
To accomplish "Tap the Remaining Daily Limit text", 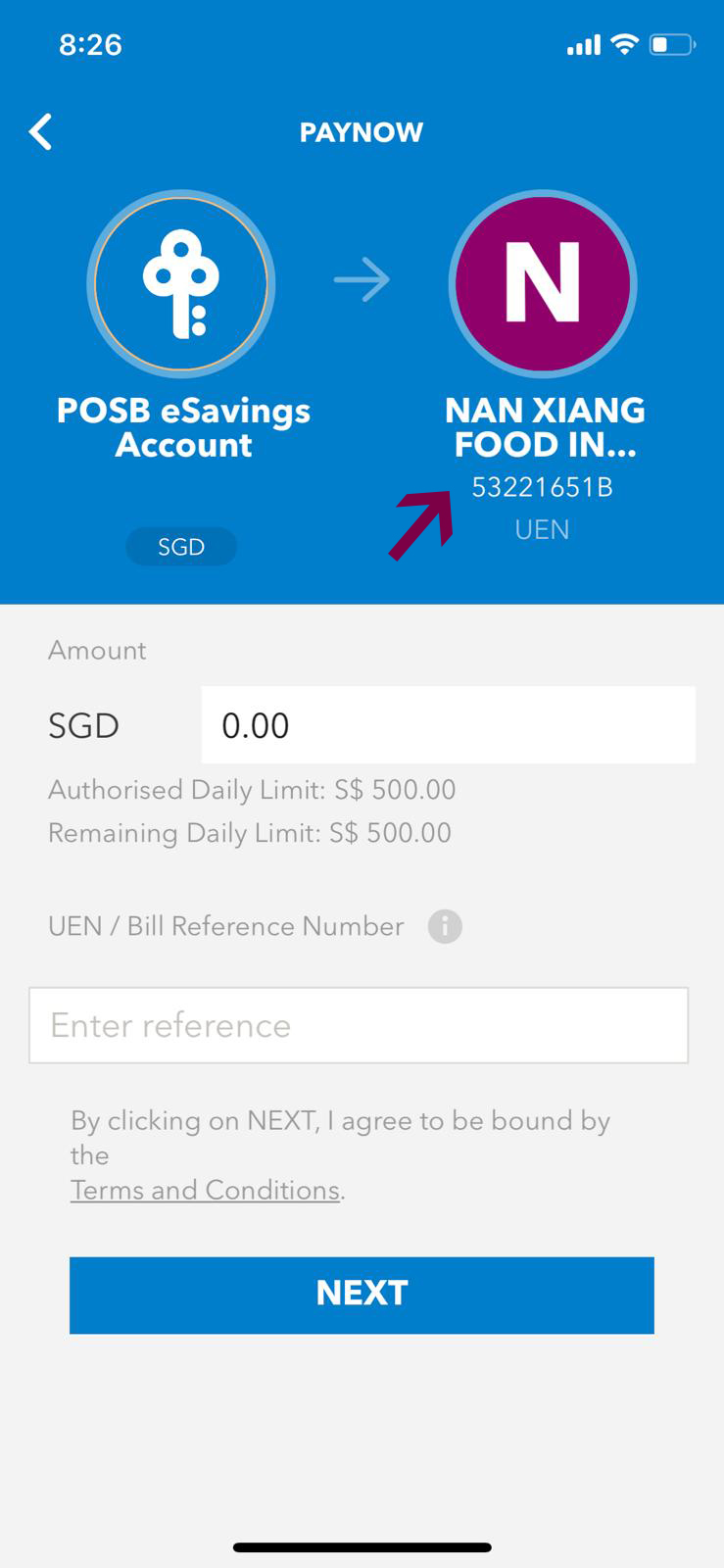I will click(x=250, y=833).
